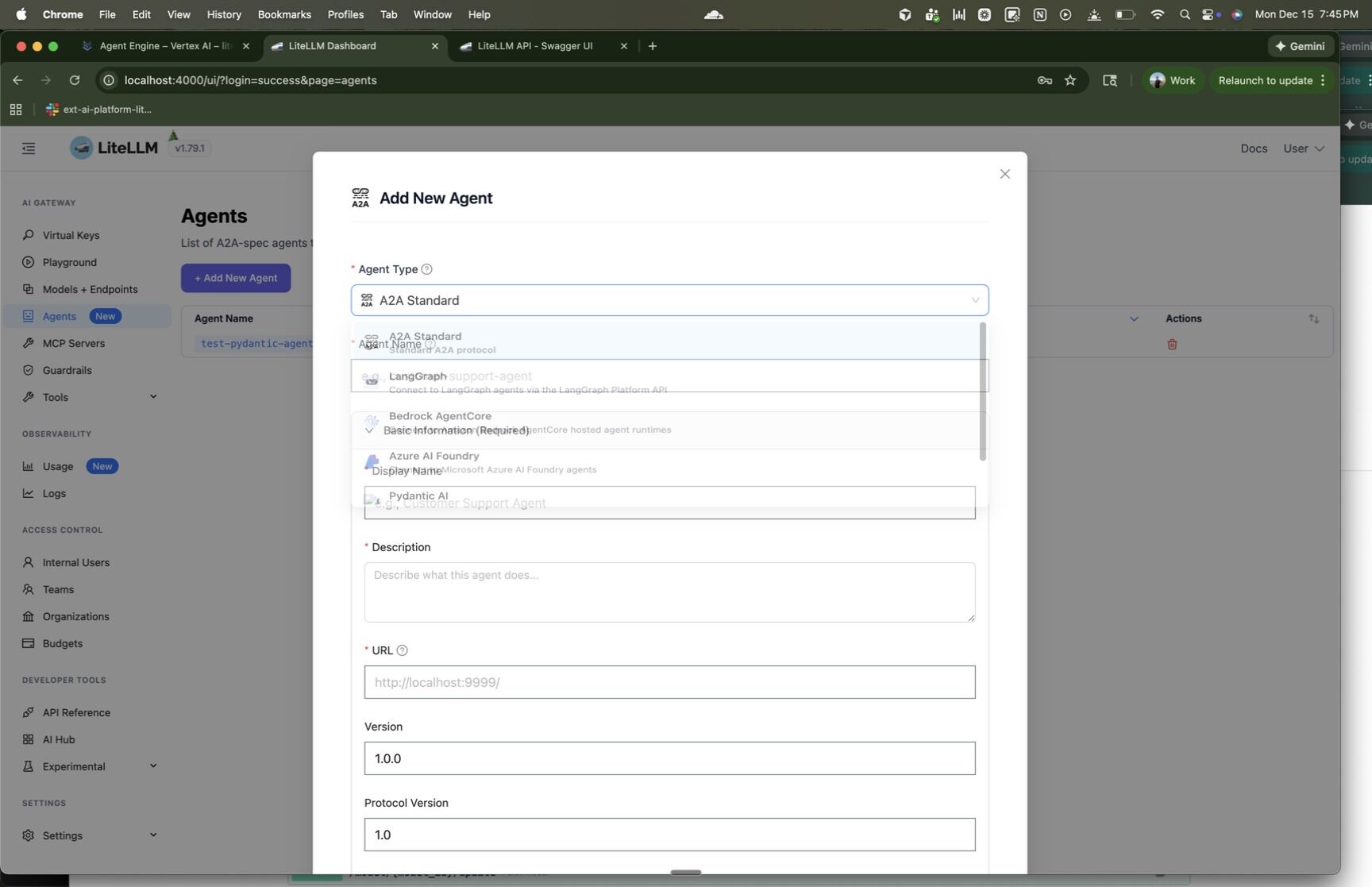1372x887 pixels.
Task: Open the Work profile button
Action: tap(1172, 80)
